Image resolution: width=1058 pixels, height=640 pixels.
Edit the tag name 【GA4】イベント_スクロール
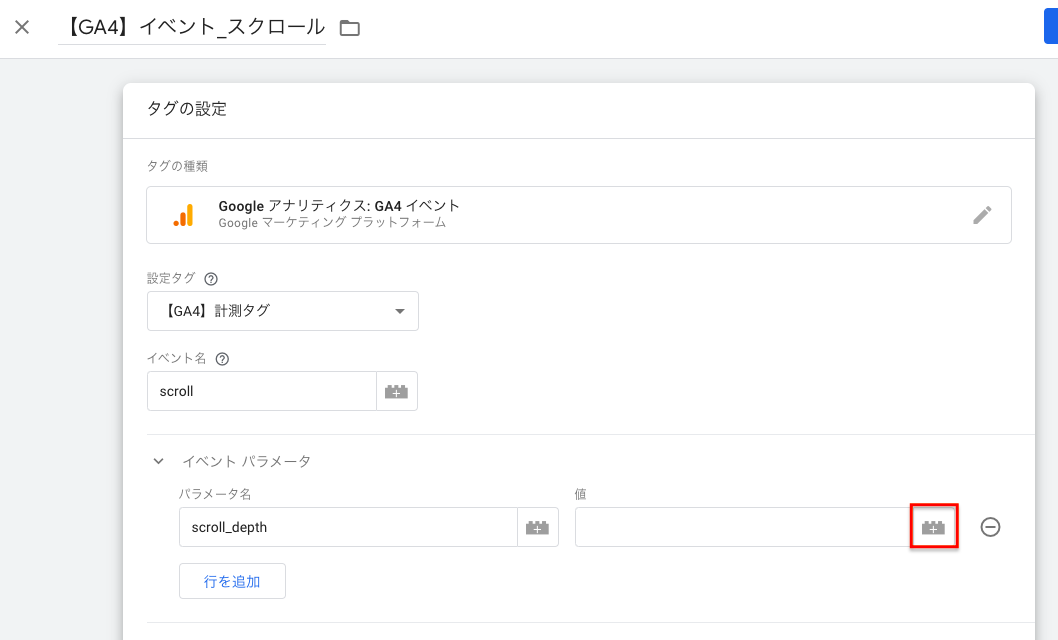[192, 27]
